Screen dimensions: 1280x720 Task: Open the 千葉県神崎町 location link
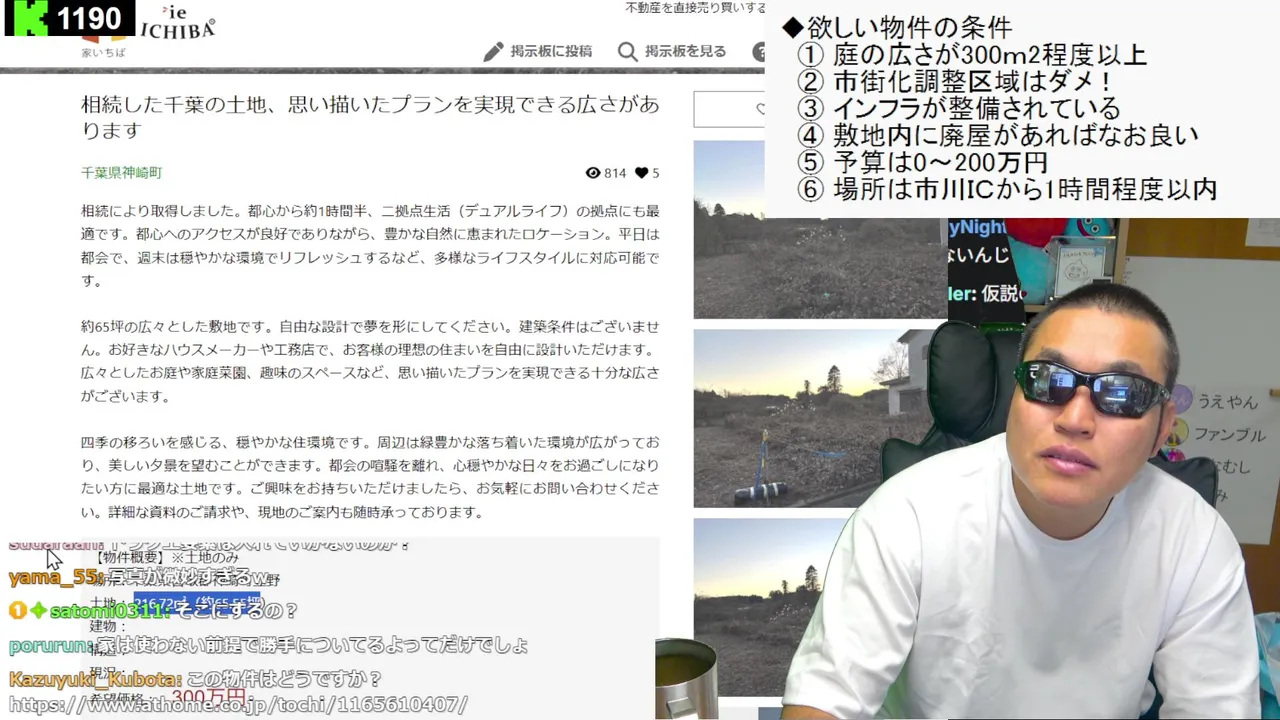coord(121,173)
